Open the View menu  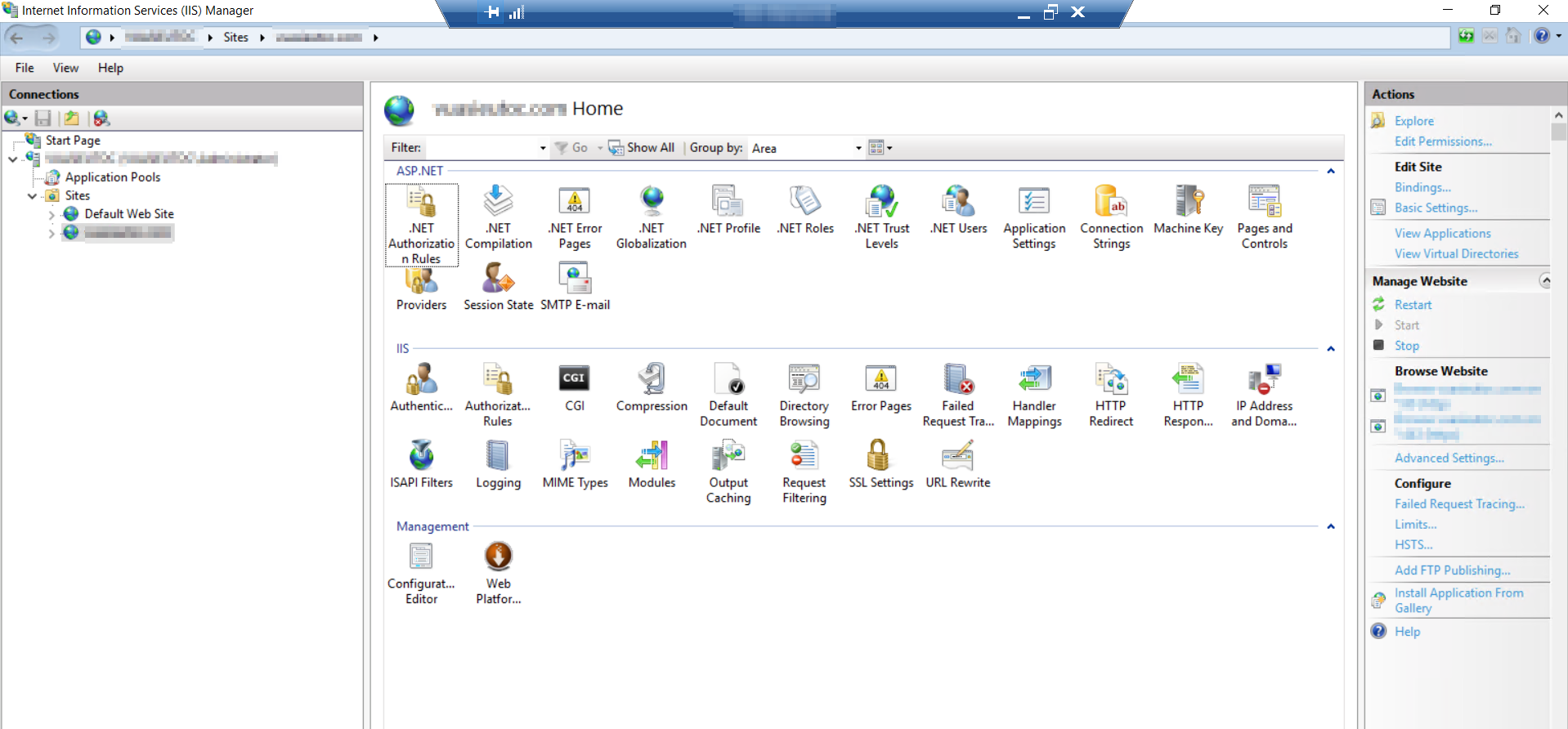(66, 68)
